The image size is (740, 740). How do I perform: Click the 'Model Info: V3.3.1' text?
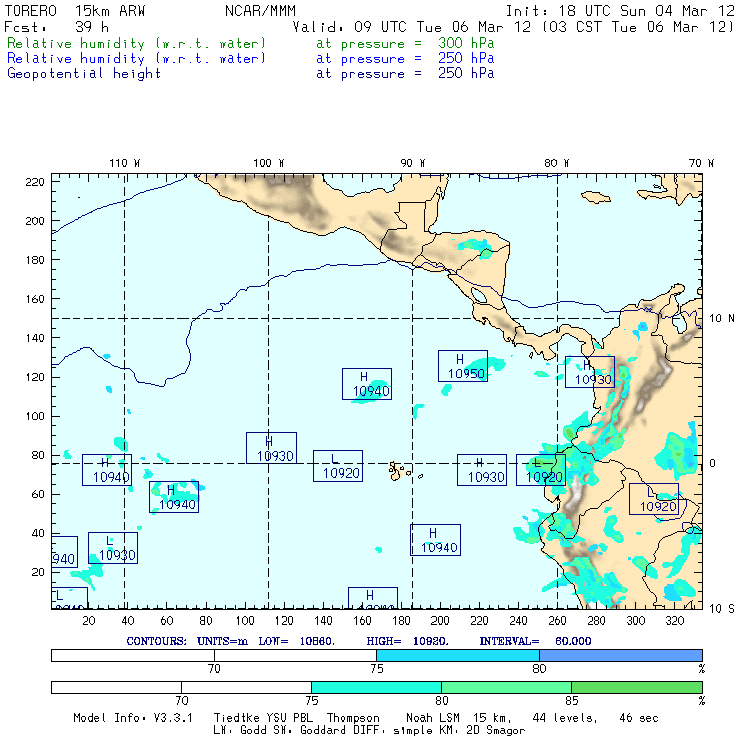coord(133,718)
